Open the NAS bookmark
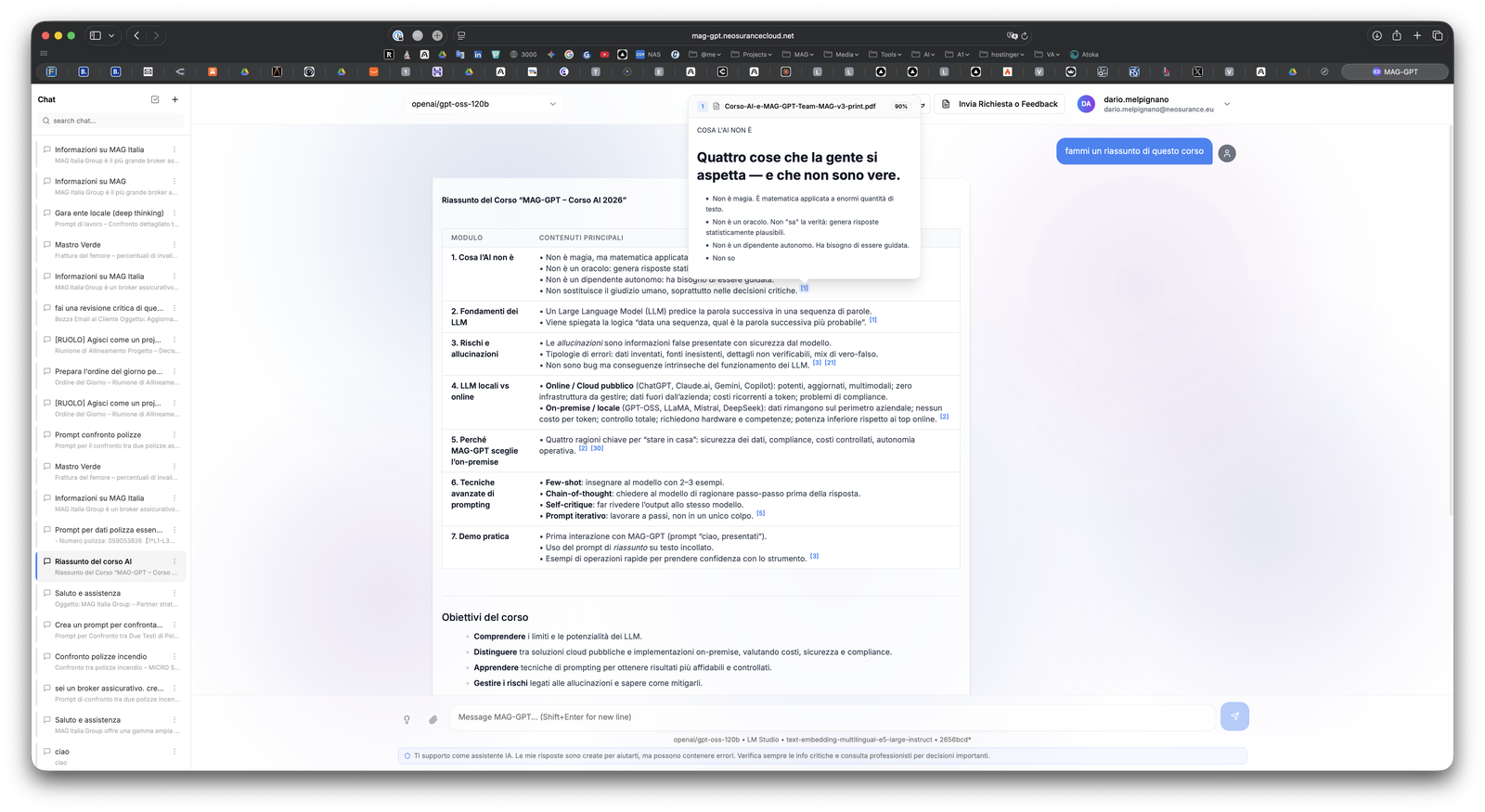1485x812 pixels. (649, 55)
